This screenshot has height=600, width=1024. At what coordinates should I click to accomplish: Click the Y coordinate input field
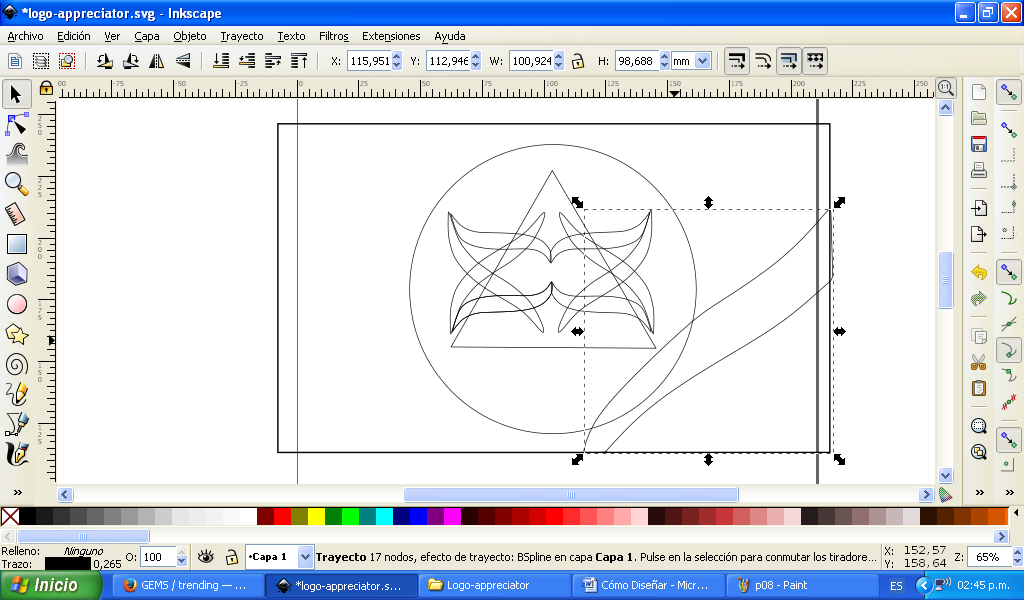(x=448, y=61)
